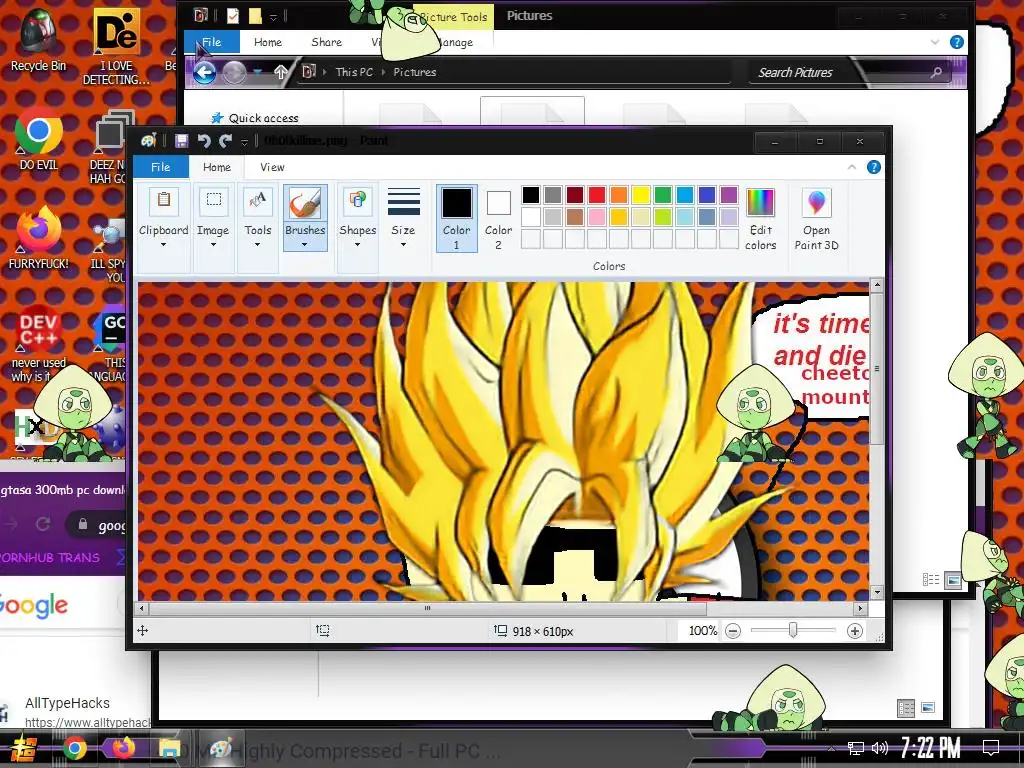Pick the yellow color swatch in palette
This screenshot has height=768, width=1024.
pos(641,195)
